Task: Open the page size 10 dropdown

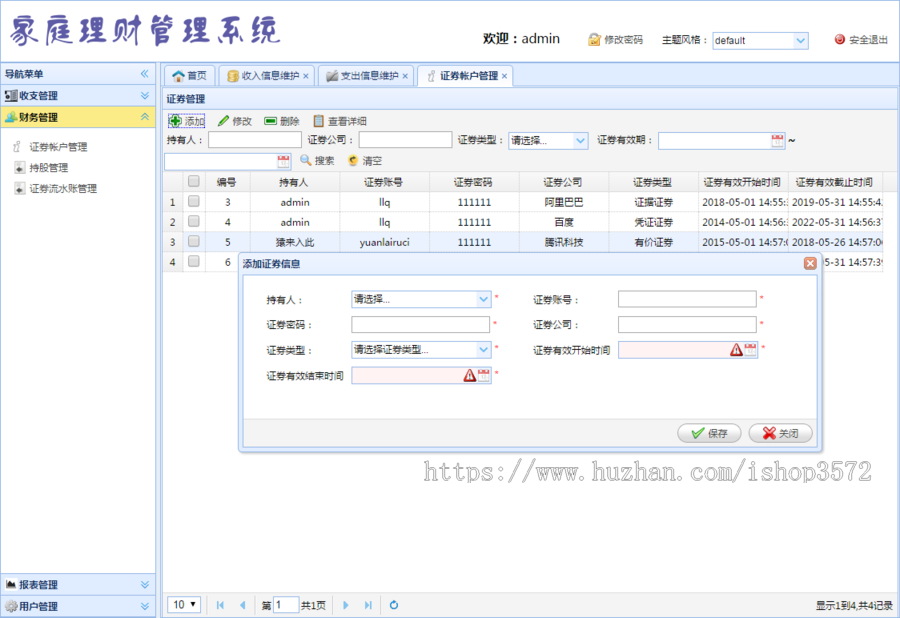Action: (184, 605)
